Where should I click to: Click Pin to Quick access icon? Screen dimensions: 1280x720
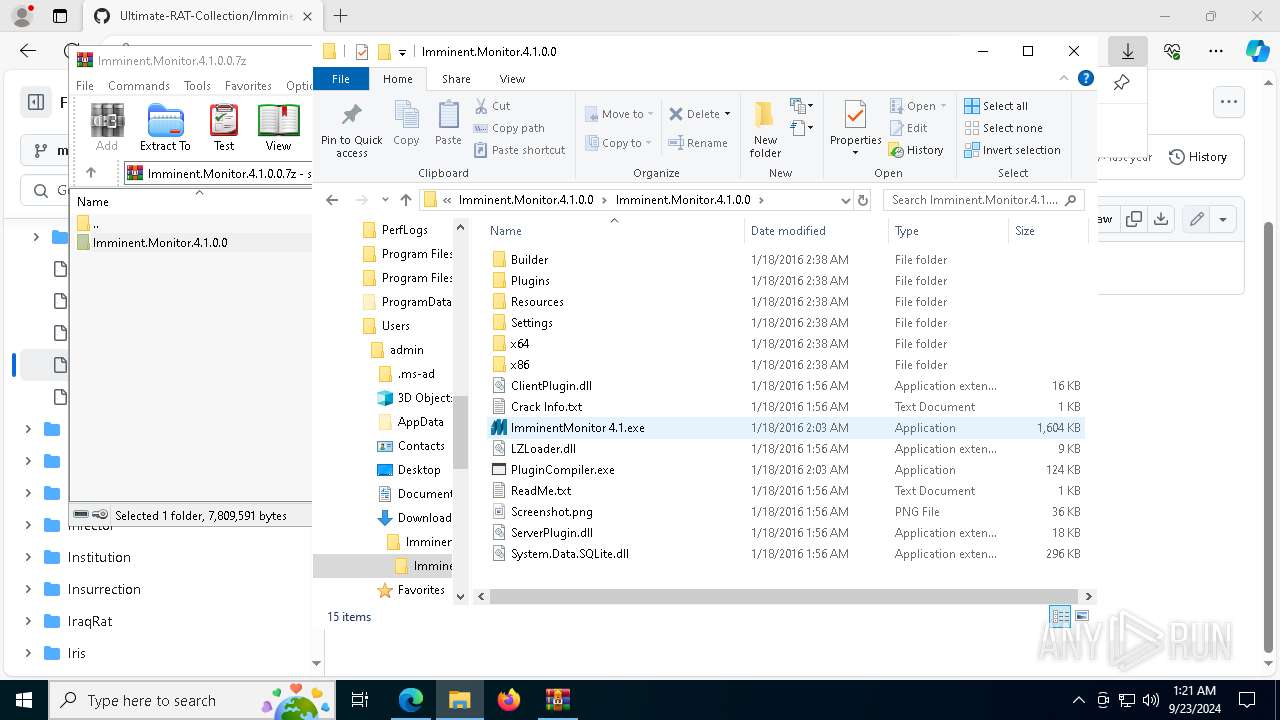pos(351,129)
